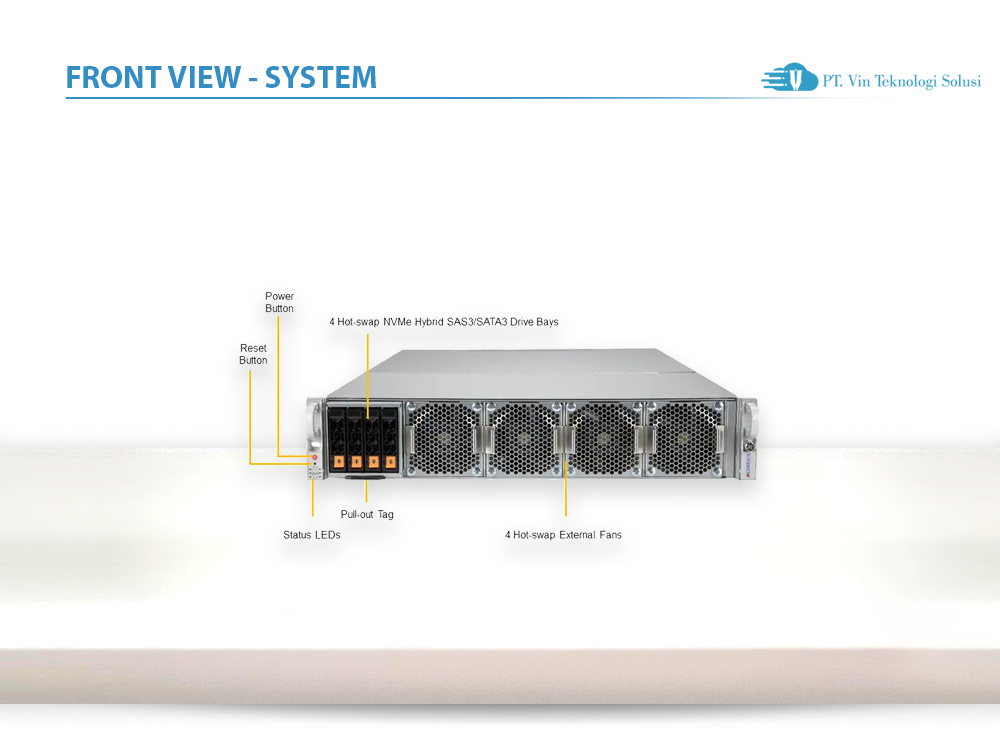Click the 'Pull-out Tag' label
Viewport: 1000px width, 750px height.
coord(367,515)
